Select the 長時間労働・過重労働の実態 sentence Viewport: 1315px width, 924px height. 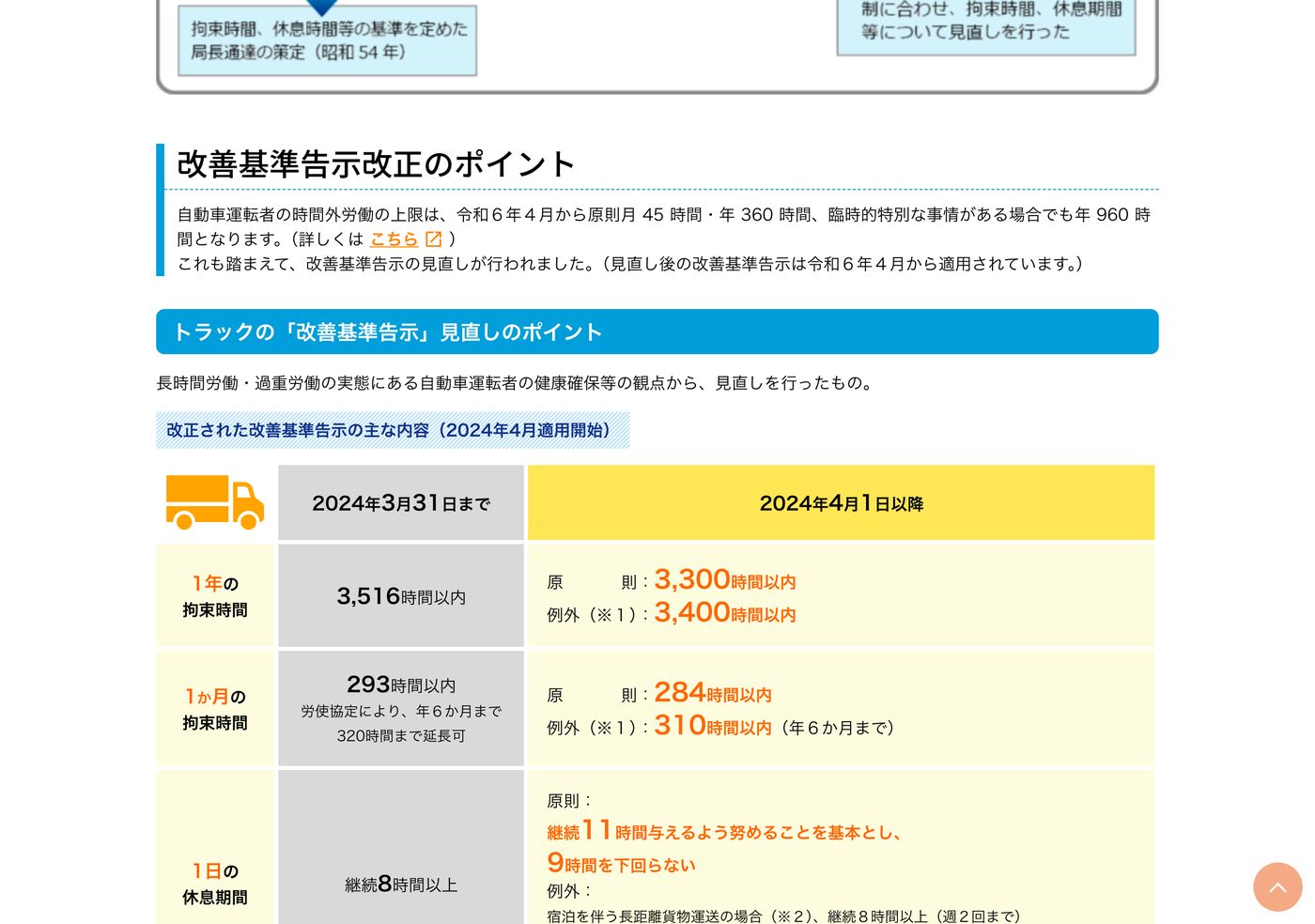518,383
